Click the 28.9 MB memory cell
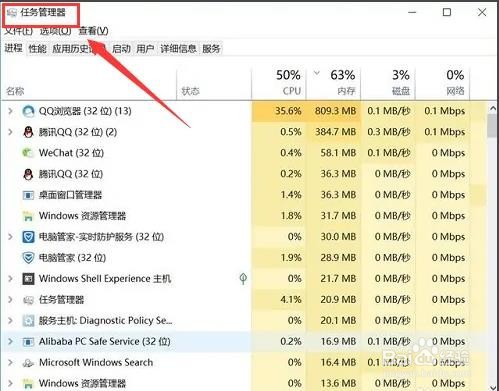Viewport: 499px width, 391px height. click(x=333, y=258)
